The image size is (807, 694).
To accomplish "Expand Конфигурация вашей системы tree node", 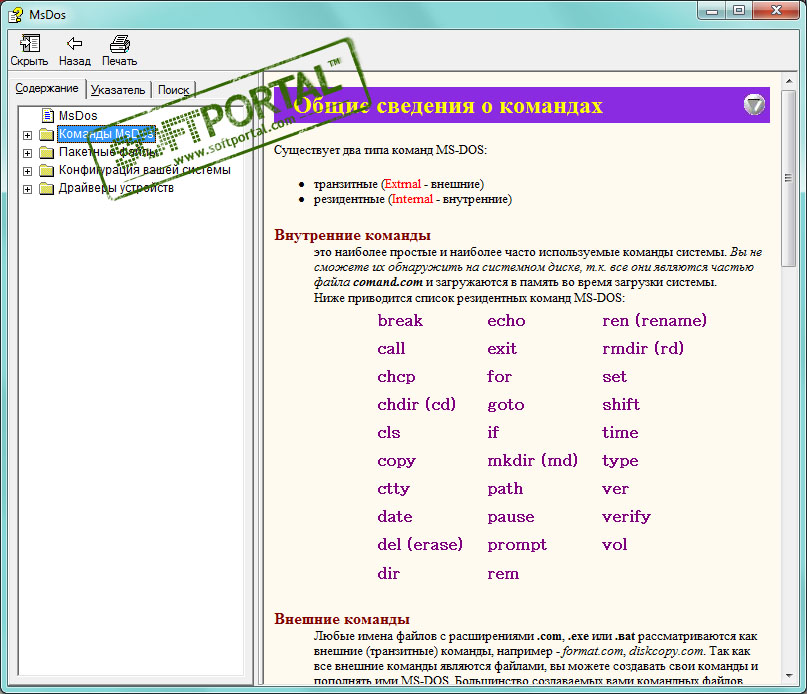I will click(x=27, y=171).
